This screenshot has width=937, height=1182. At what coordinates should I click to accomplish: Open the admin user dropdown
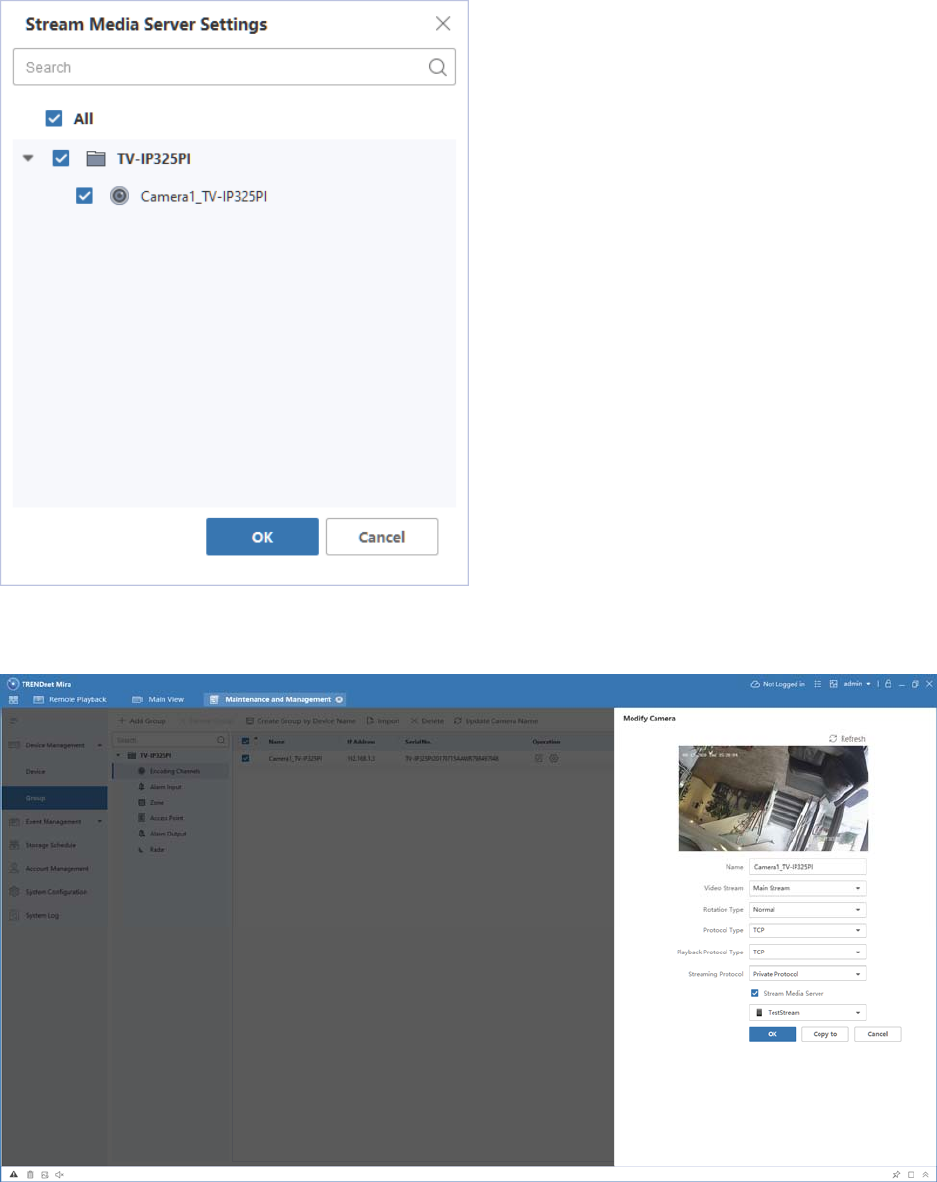tap(857, 684)
